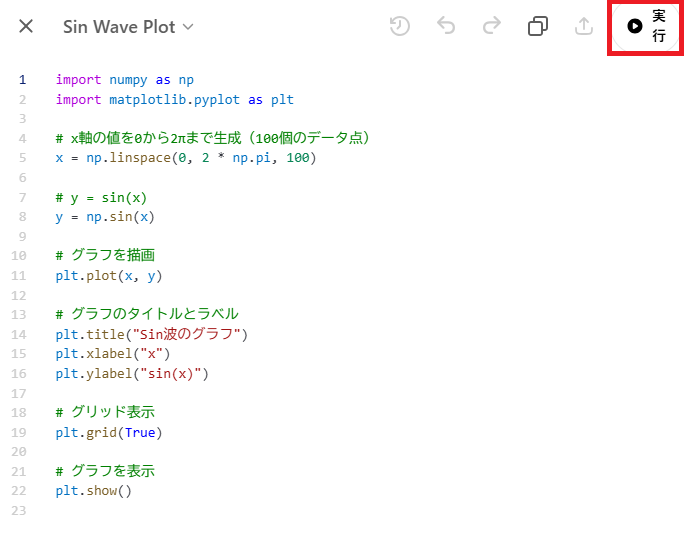Click 'import matplotlib.pyplot as plt' line
Viewport: 686px width, 546px height.
175,100
